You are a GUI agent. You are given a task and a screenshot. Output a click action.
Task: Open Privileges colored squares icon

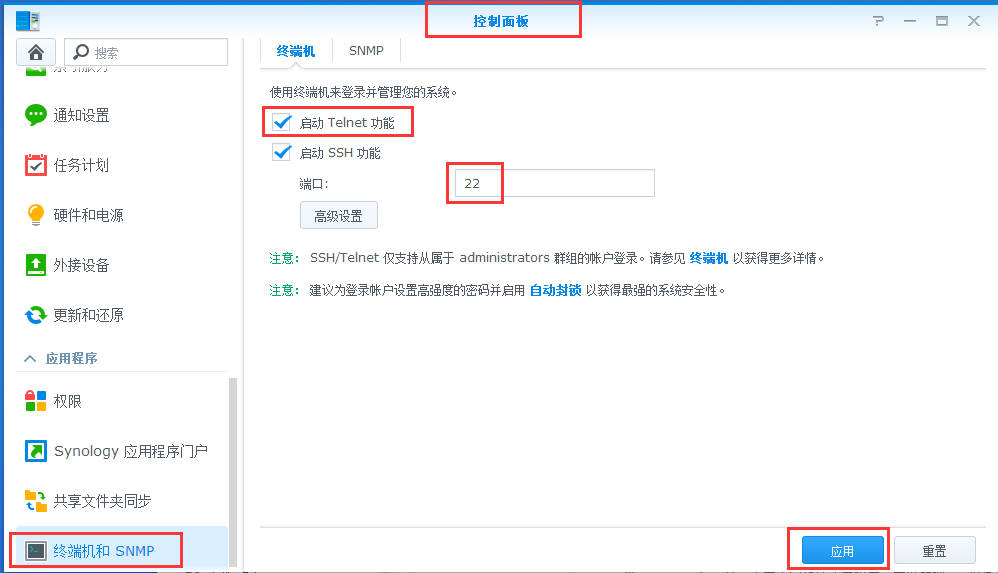pyautogui.click(x=36, y=401)
